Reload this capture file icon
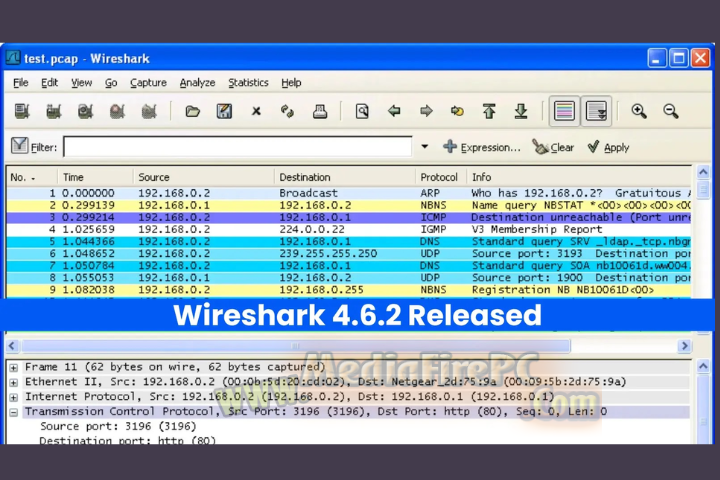The width and height of the screenshot is (720, 480). coord(287,111)
